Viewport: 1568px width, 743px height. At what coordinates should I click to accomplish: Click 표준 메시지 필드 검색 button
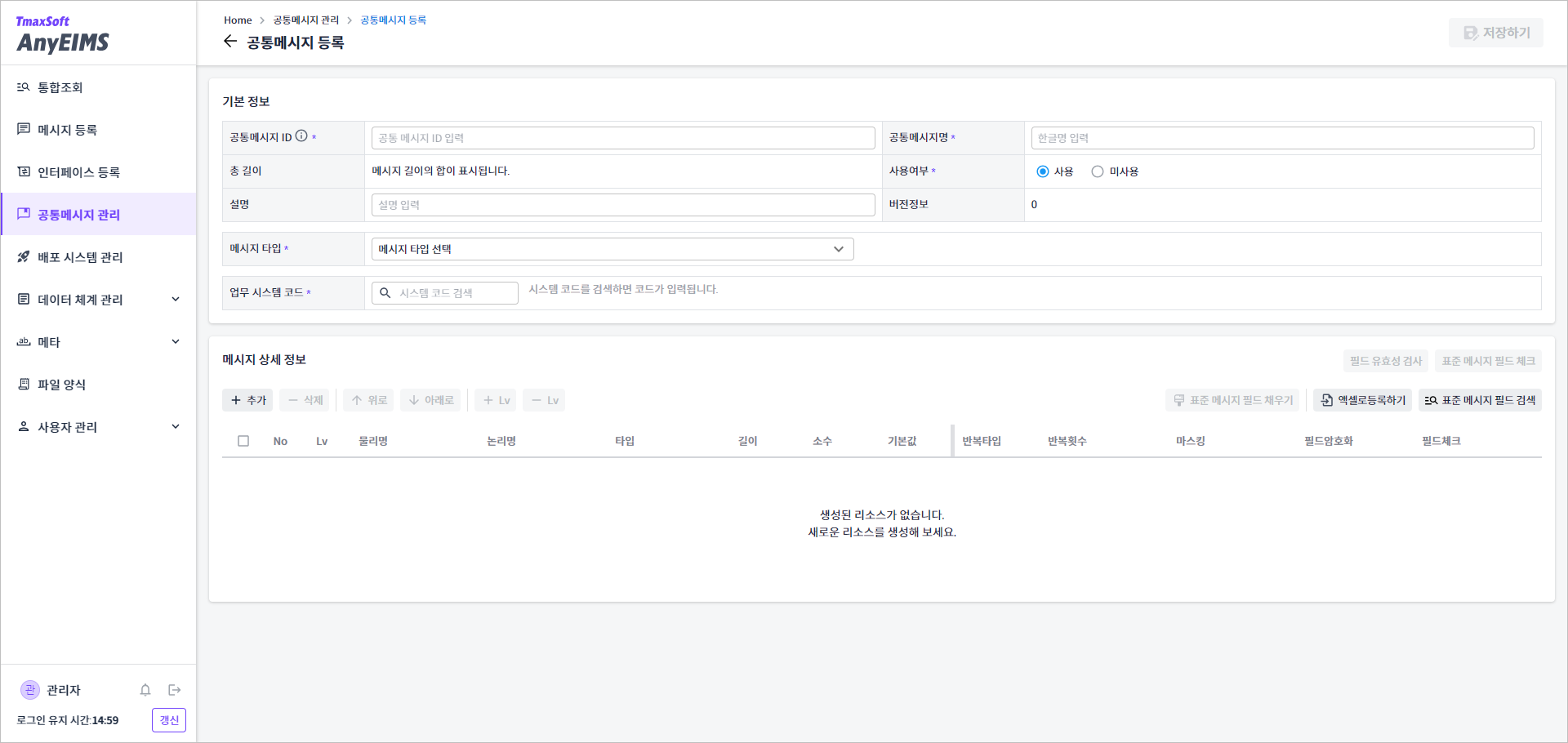(x=1480, y=400)
